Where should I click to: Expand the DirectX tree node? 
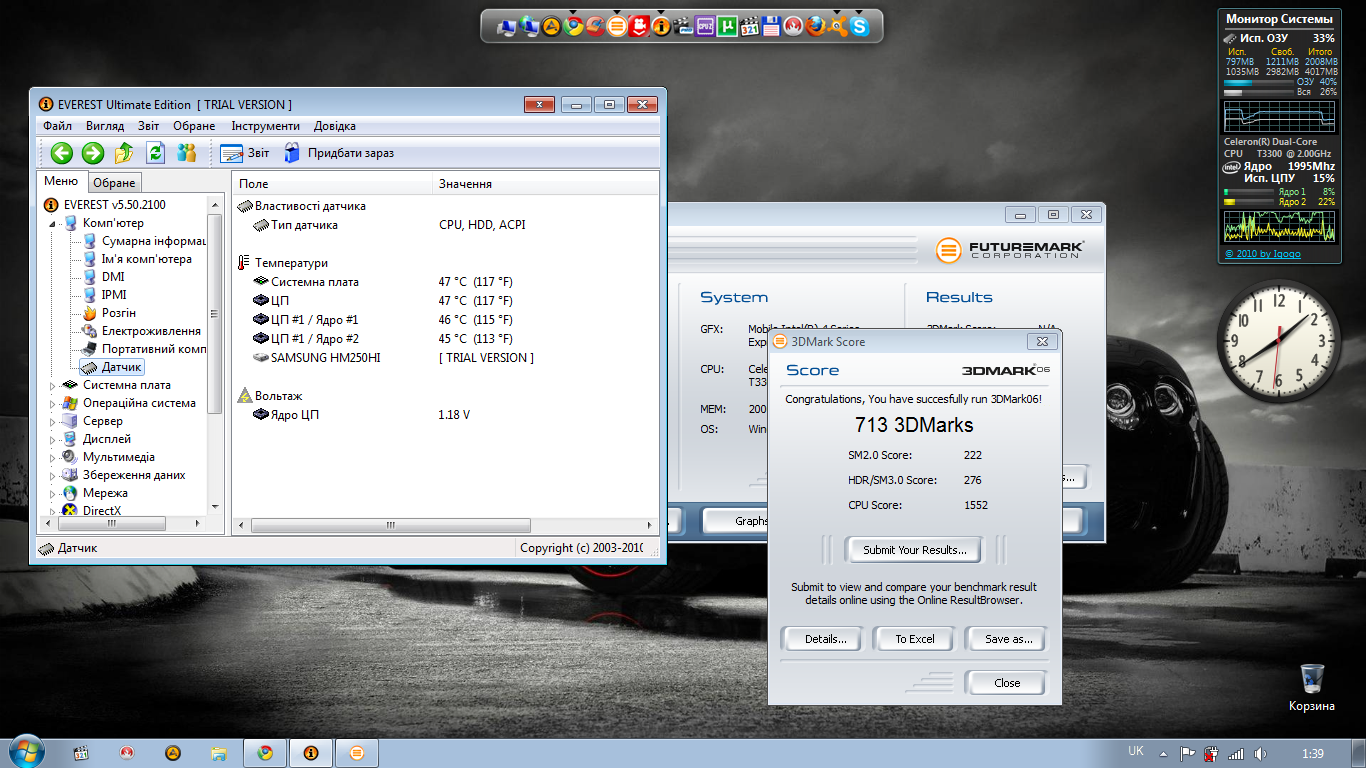point(54,511)
